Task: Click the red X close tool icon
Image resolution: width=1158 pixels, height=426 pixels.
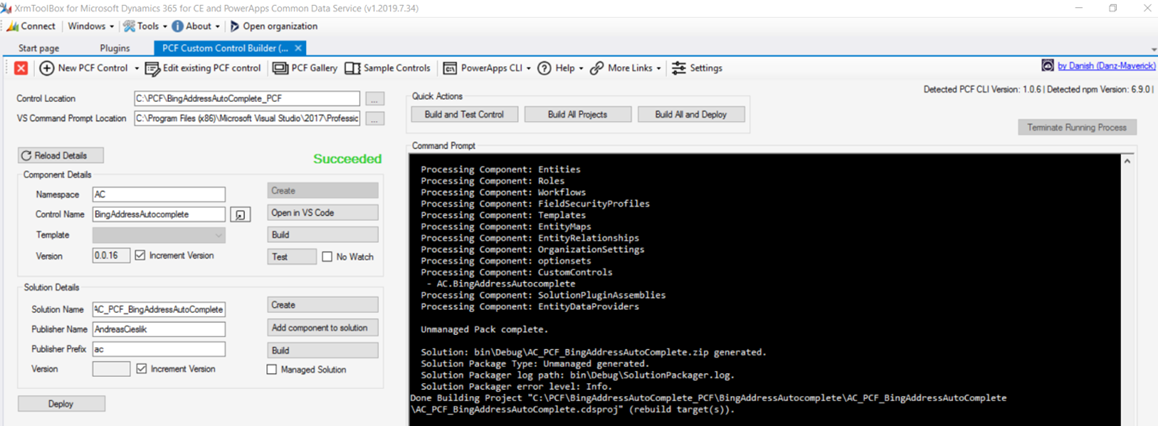Action: [x=21, y=68]
